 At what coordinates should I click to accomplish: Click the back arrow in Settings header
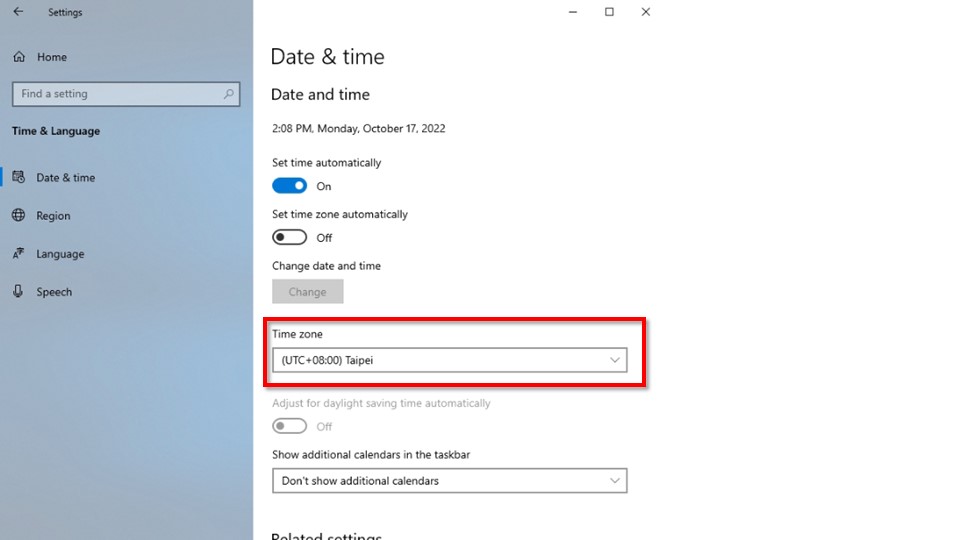(x=18, y=13)
